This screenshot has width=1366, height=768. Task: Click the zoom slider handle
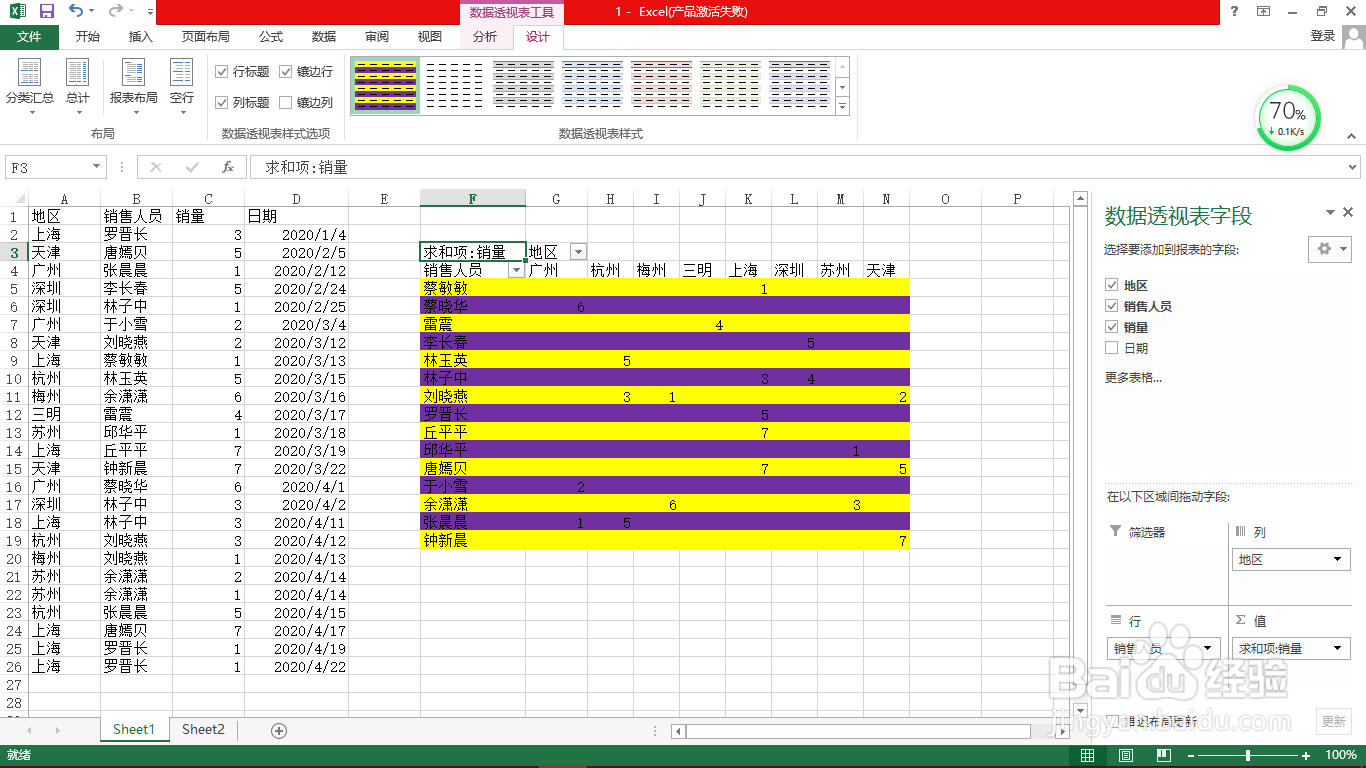(x=1247, y=755)
